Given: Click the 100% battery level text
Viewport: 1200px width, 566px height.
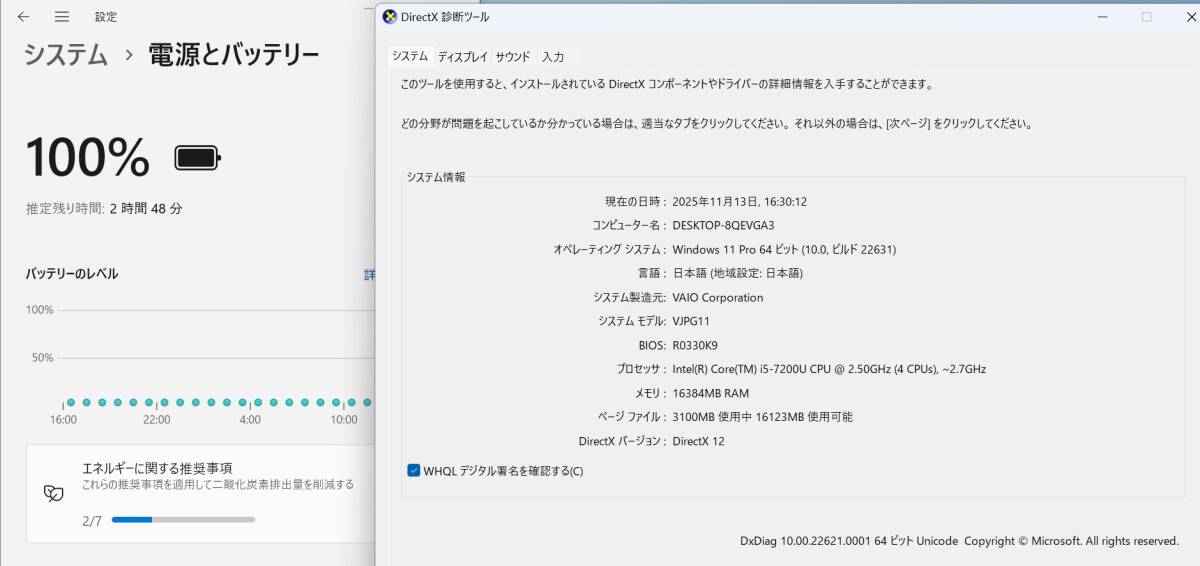Looking at the screenshot, I should (88, 157).
